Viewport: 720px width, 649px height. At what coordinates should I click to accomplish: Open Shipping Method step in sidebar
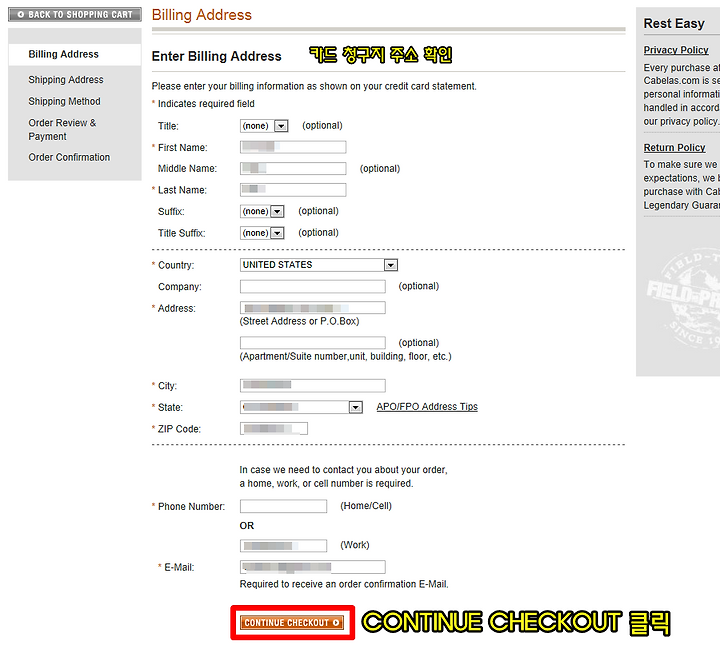[x=64, y=101]
